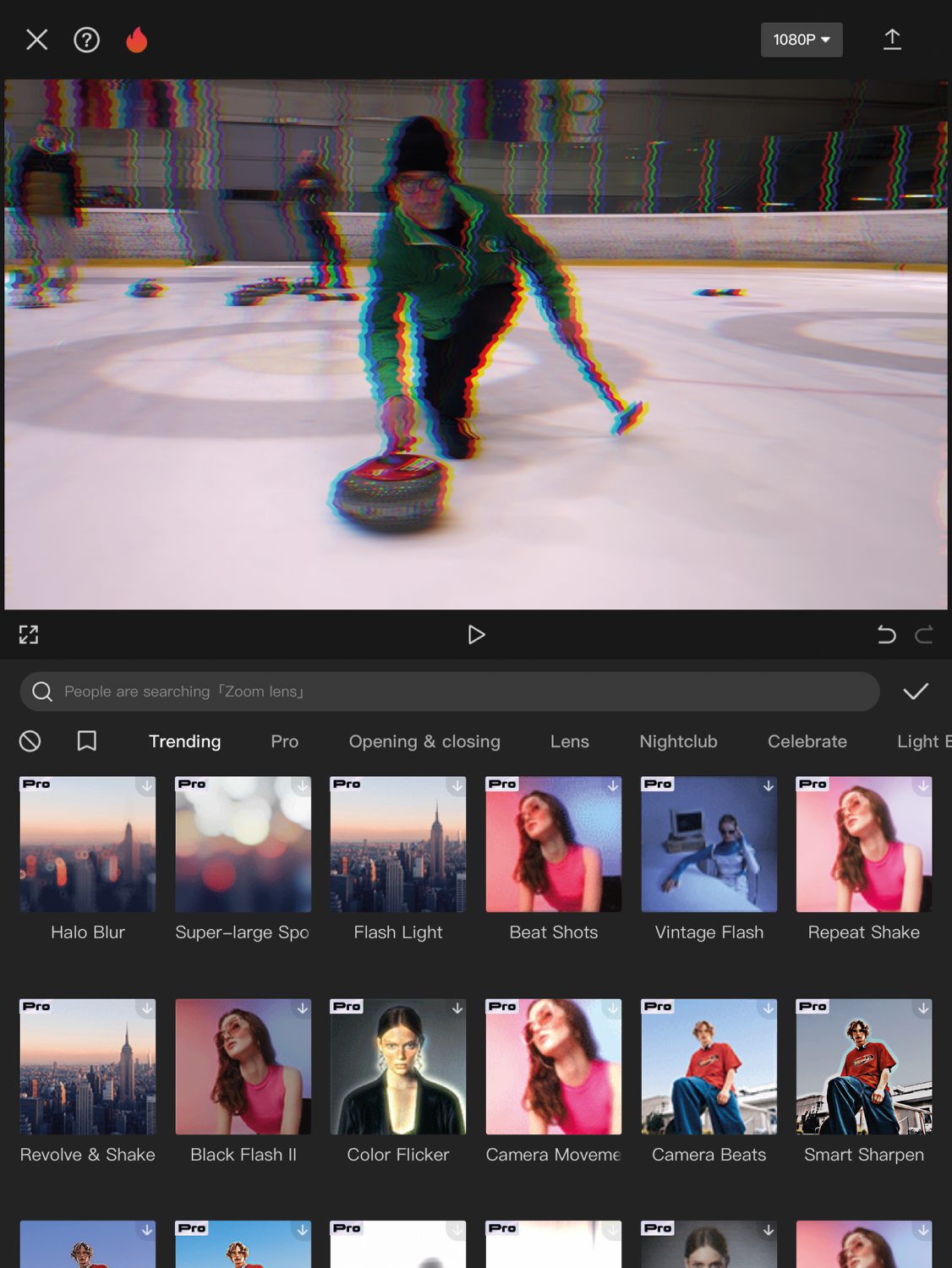
Task: Download Revolve & Shake via arrow icon
Action: click(147, 1008)
